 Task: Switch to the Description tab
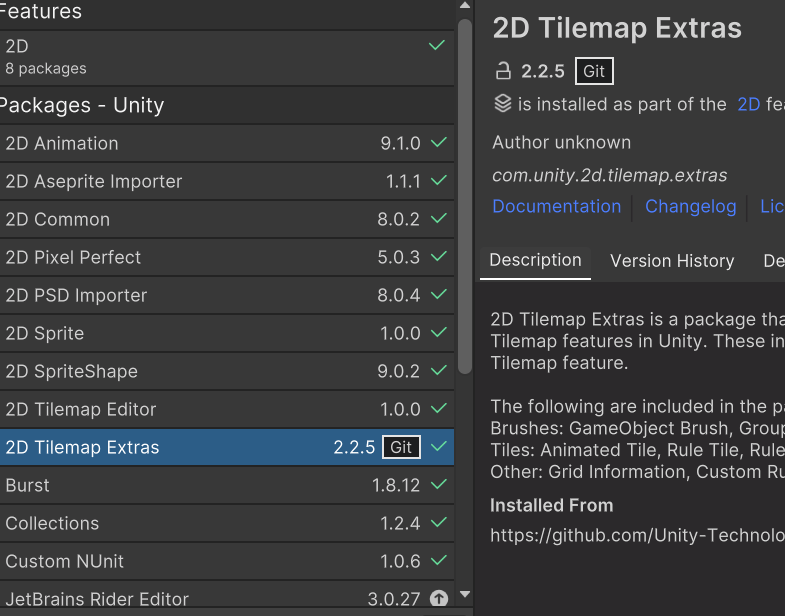pos(535,260)
